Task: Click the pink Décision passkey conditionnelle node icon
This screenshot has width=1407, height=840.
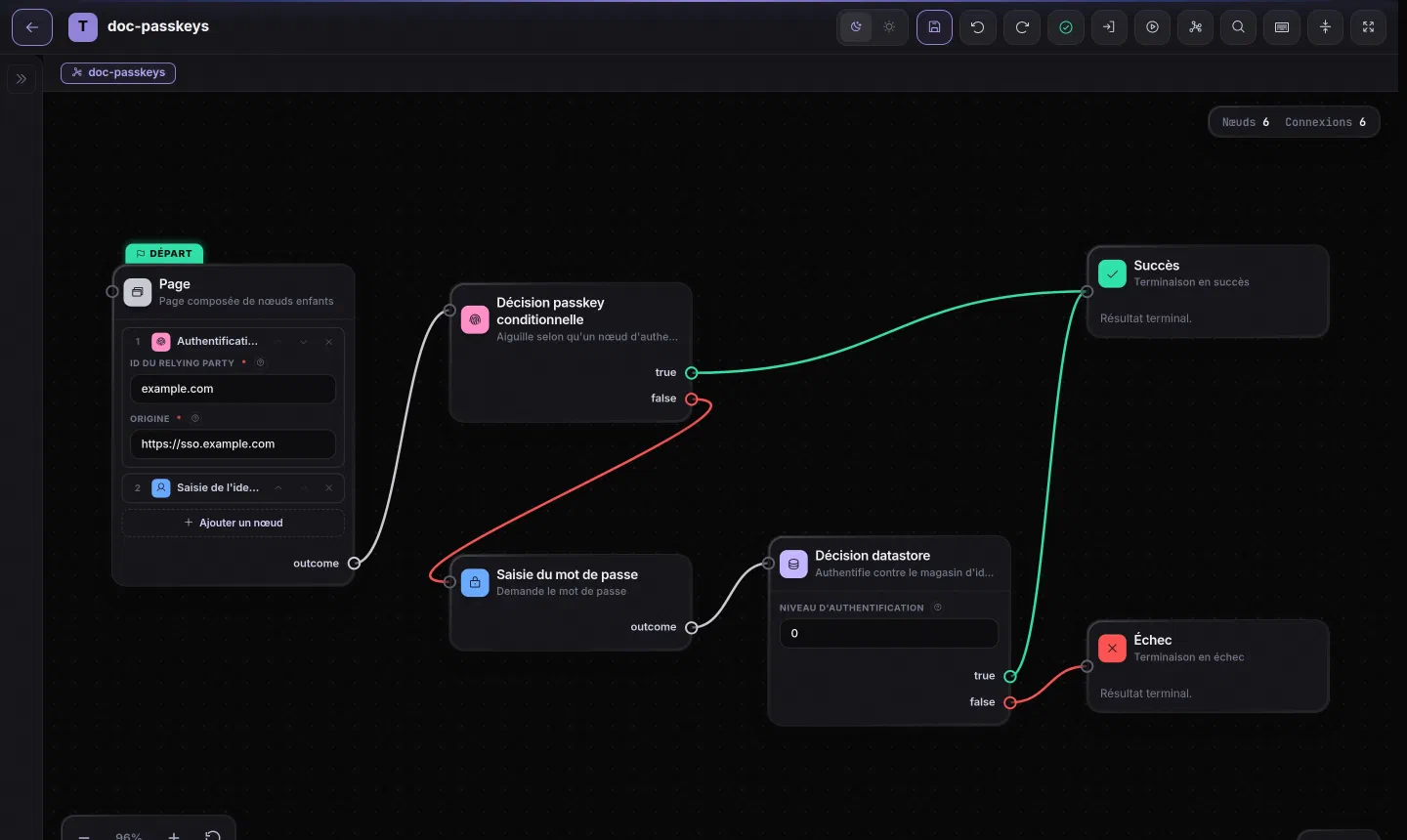Action: pyautogui.click(x=475, y=319)
